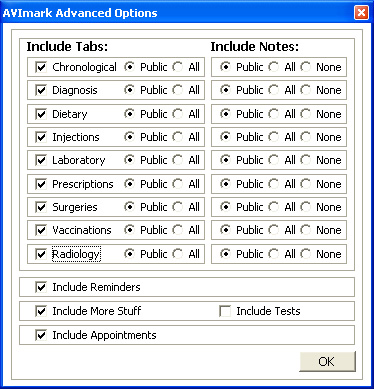
Task: Select None for Diagnosis notes
Action: 305,90
